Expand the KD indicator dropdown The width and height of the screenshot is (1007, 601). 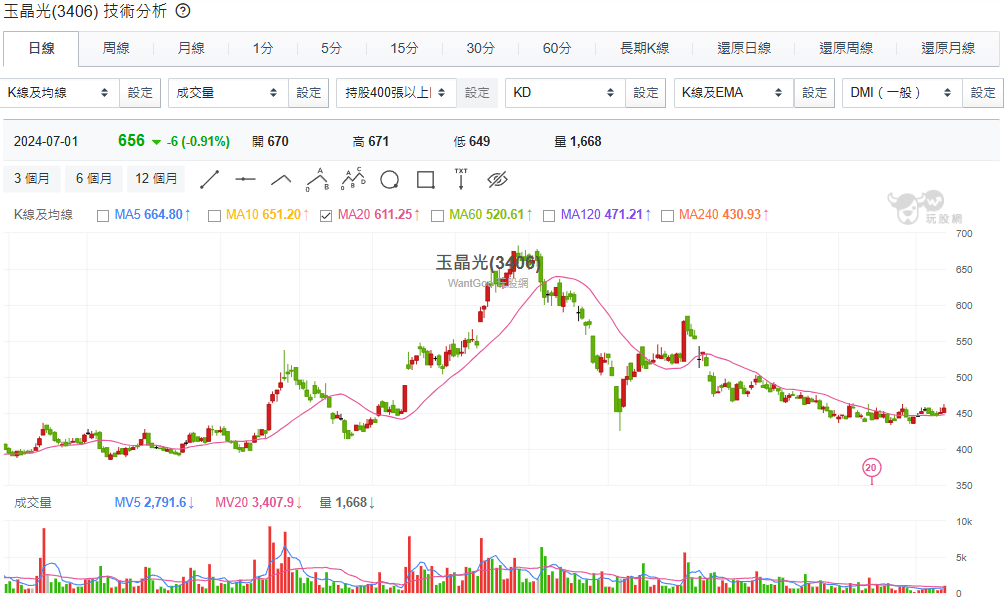coord(564,93)
